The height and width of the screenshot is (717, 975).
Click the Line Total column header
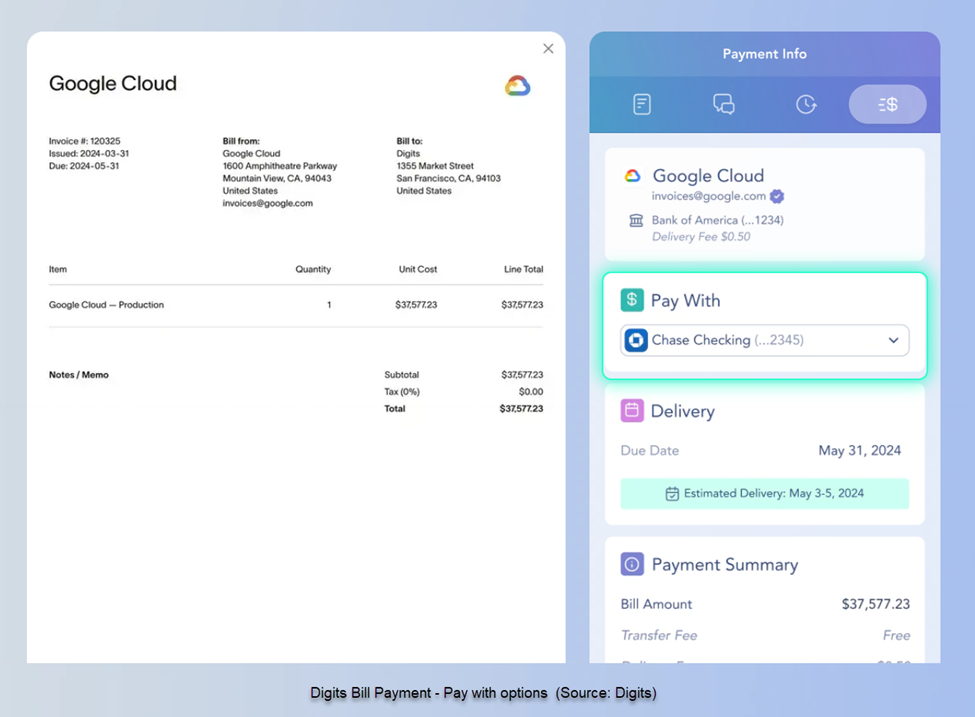point(524,269)
